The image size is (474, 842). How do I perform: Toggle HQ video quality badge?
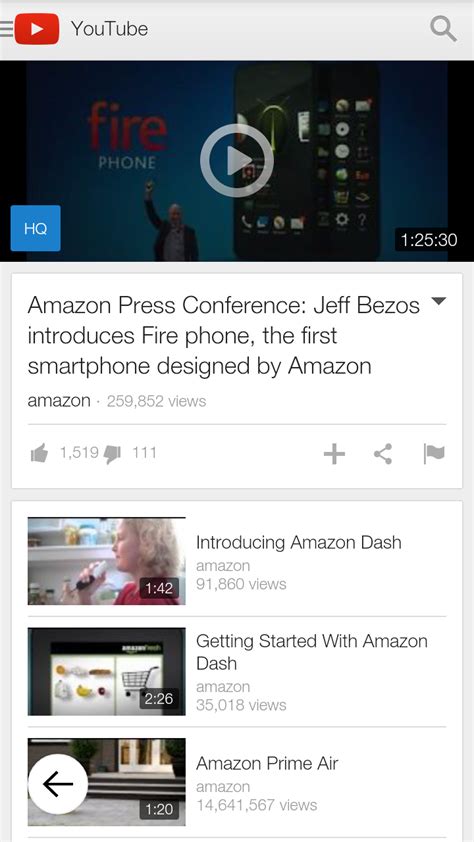pos(35,228)
